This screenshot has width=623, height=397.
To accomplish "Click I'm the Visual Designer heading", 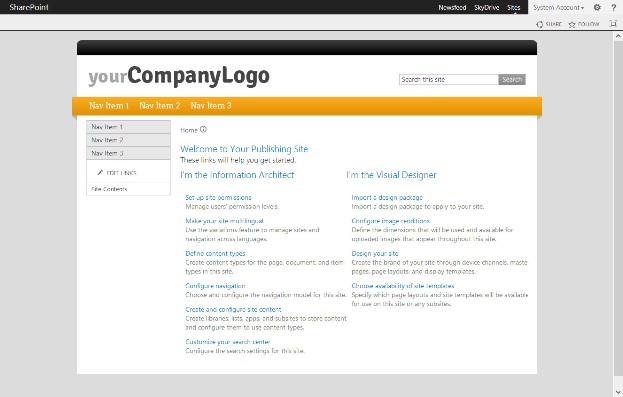I will coord(391,175).
